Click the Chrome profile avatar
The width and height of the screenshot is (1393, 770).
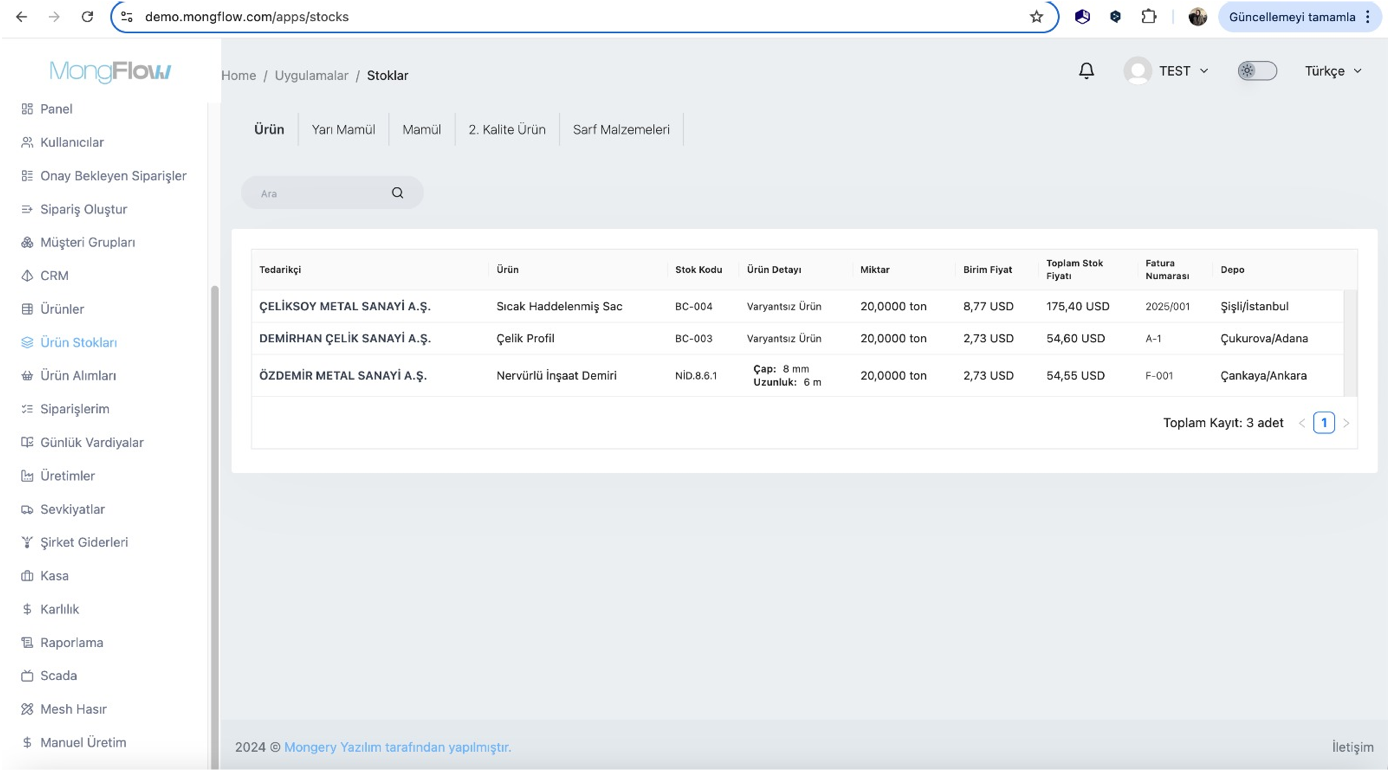1197,17
